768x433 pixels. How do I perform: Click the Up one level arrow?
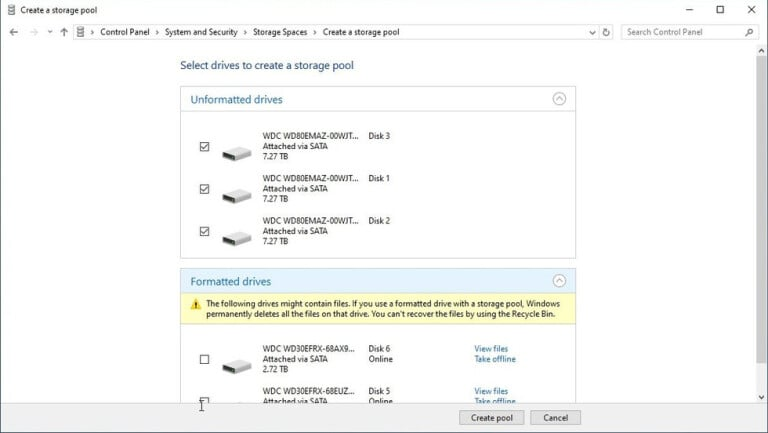[64, 32]
